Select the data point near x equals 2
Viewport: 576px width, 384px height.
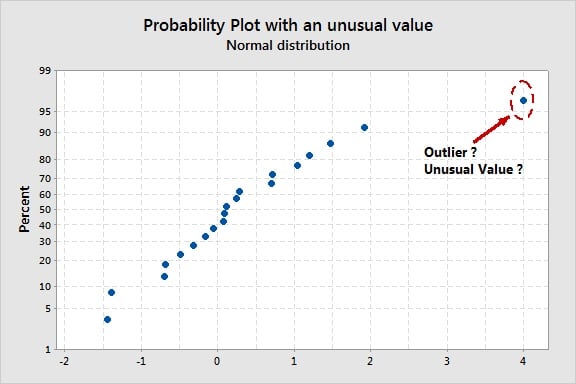(x=364, y=128)
